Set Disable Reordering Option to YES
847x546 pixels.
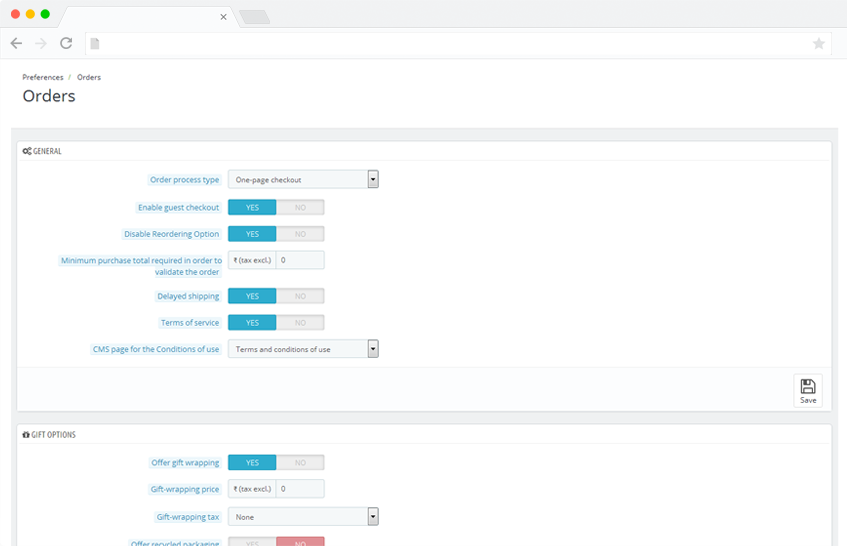pos(252,234)
